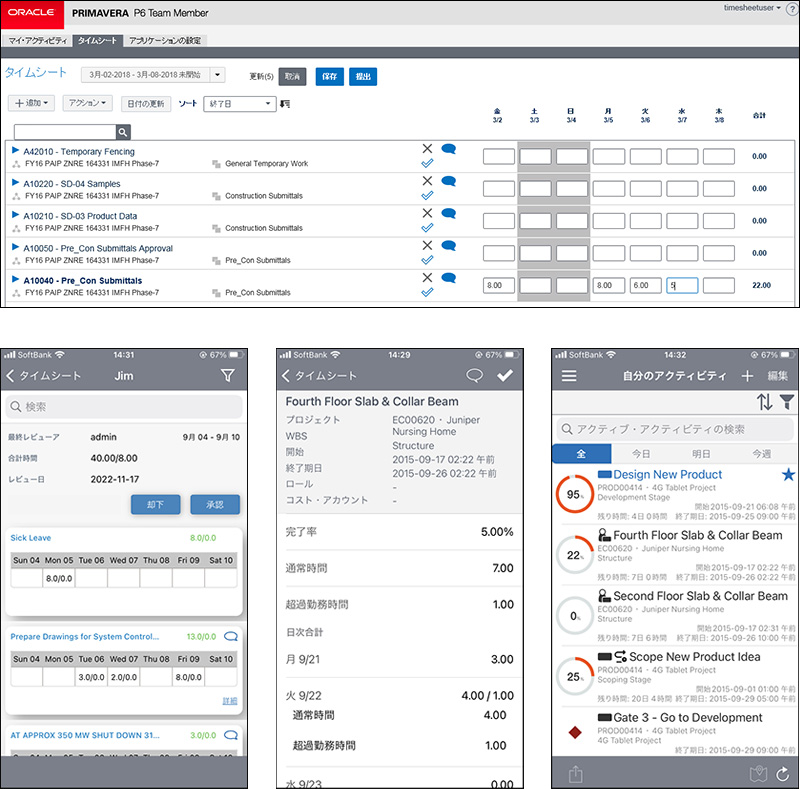This screenshot has width=800, height=789.
Task: Open comment bubble for A10220 SD-04 Samples
Action: (x=448, y=181)
